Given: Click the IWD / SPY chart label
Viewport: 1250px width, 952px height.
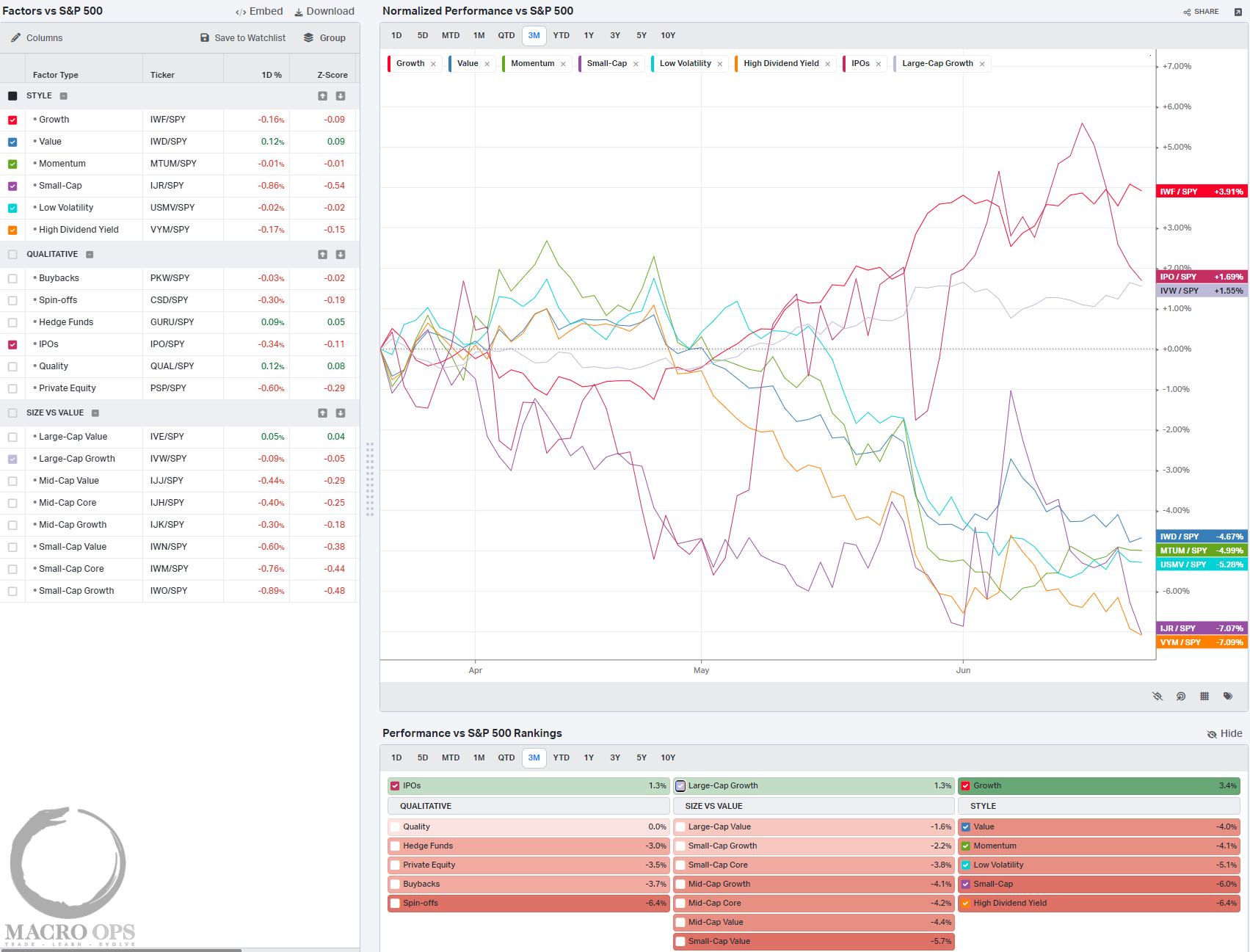Looking at the screenshot, I should click(x=1201, y=537).
